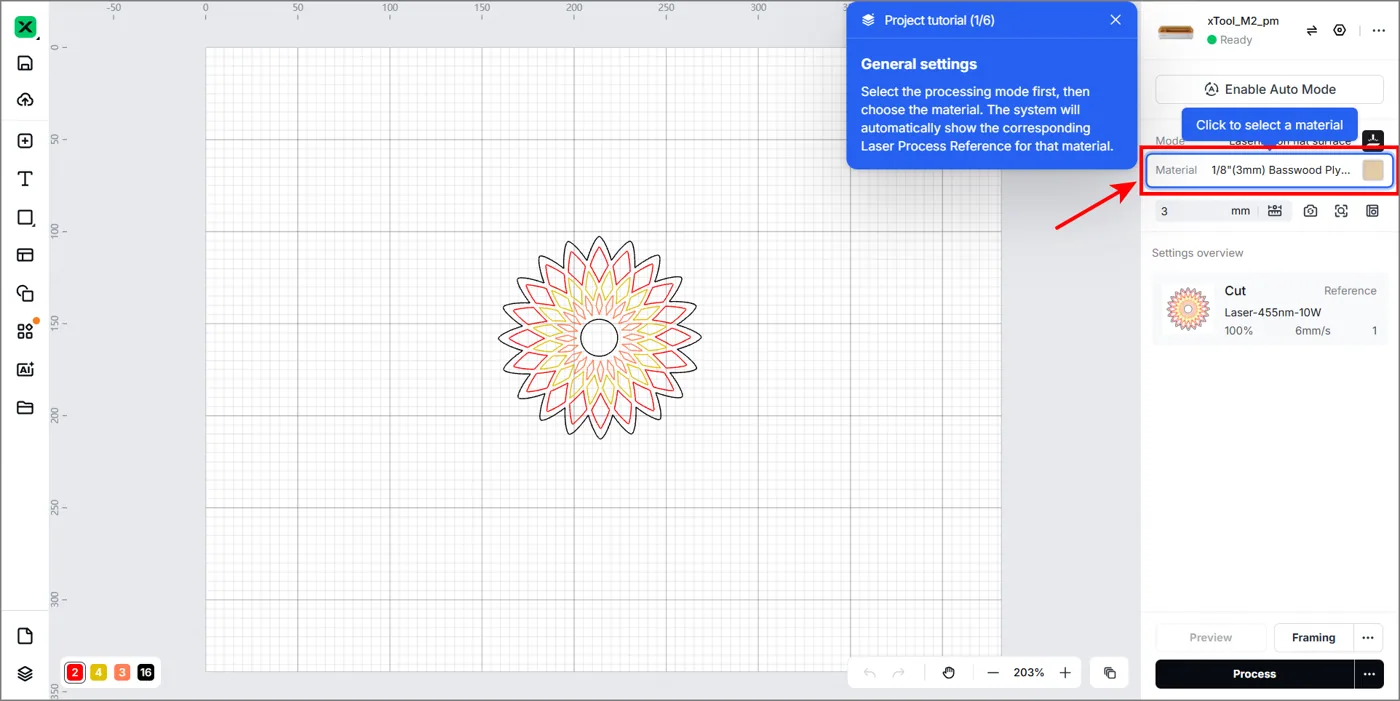The width and height of the screenshot is (1400, 701).
Task: Open the Material Basswood Plywood selector
Action: [1269, 170]
